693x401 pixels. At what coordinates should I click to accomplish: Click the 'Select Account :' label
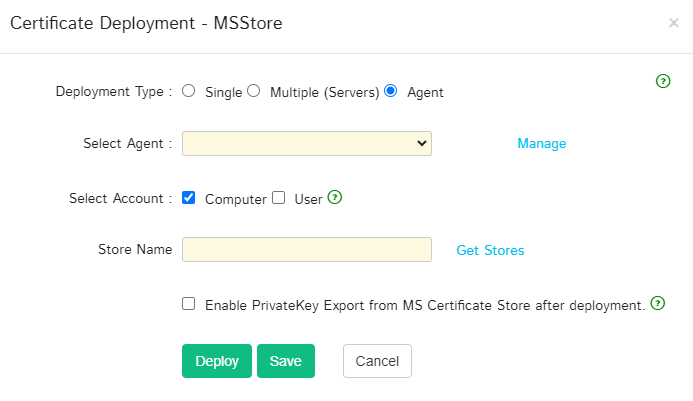[121, 198]
